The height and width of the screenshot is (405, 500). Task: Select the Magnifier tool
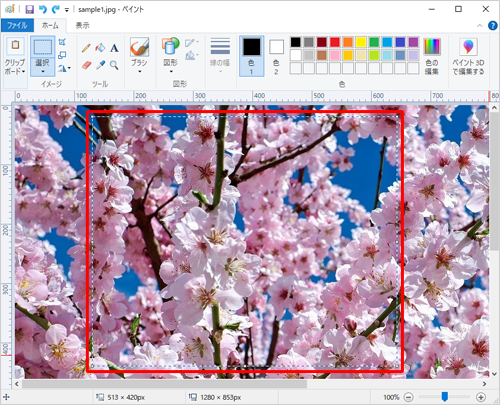(x=114, y=65)
